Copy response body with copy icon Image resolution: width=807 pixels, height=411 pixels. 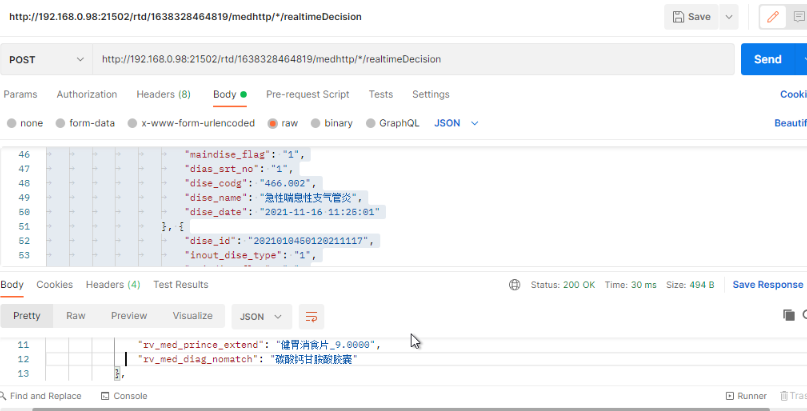click(788, 315)
